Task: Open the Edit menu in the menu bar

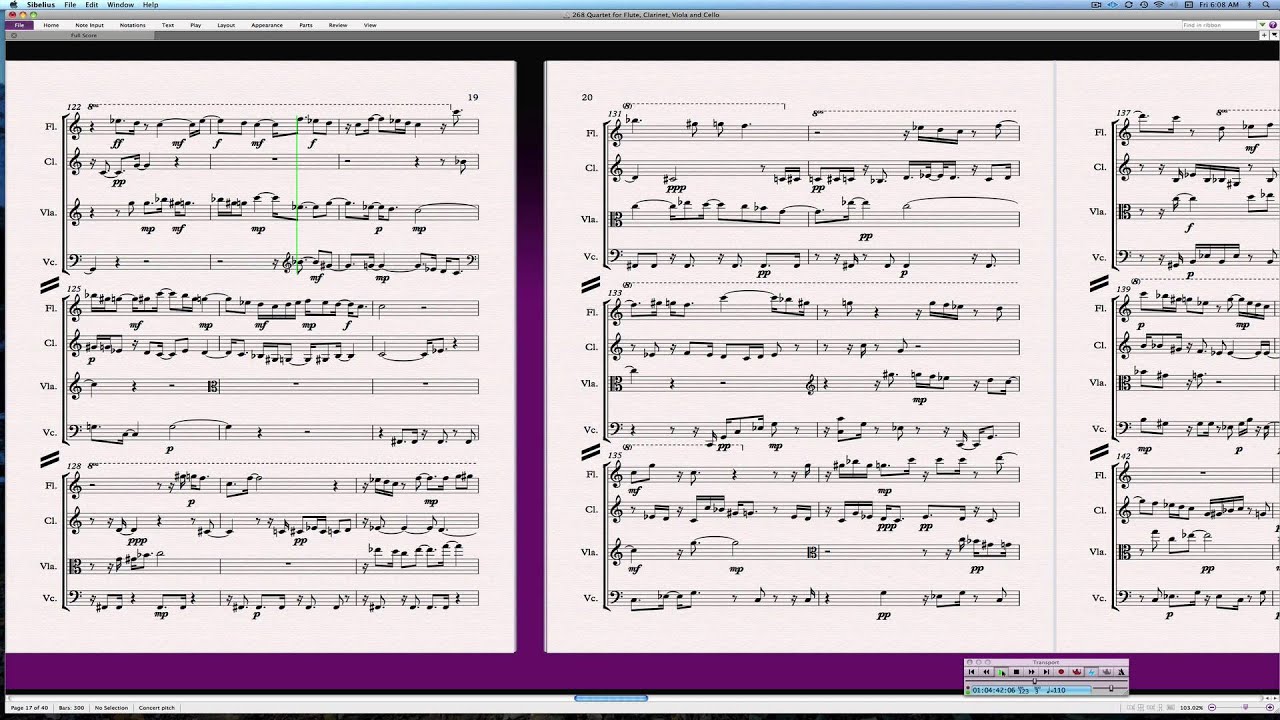Action: 91,5
